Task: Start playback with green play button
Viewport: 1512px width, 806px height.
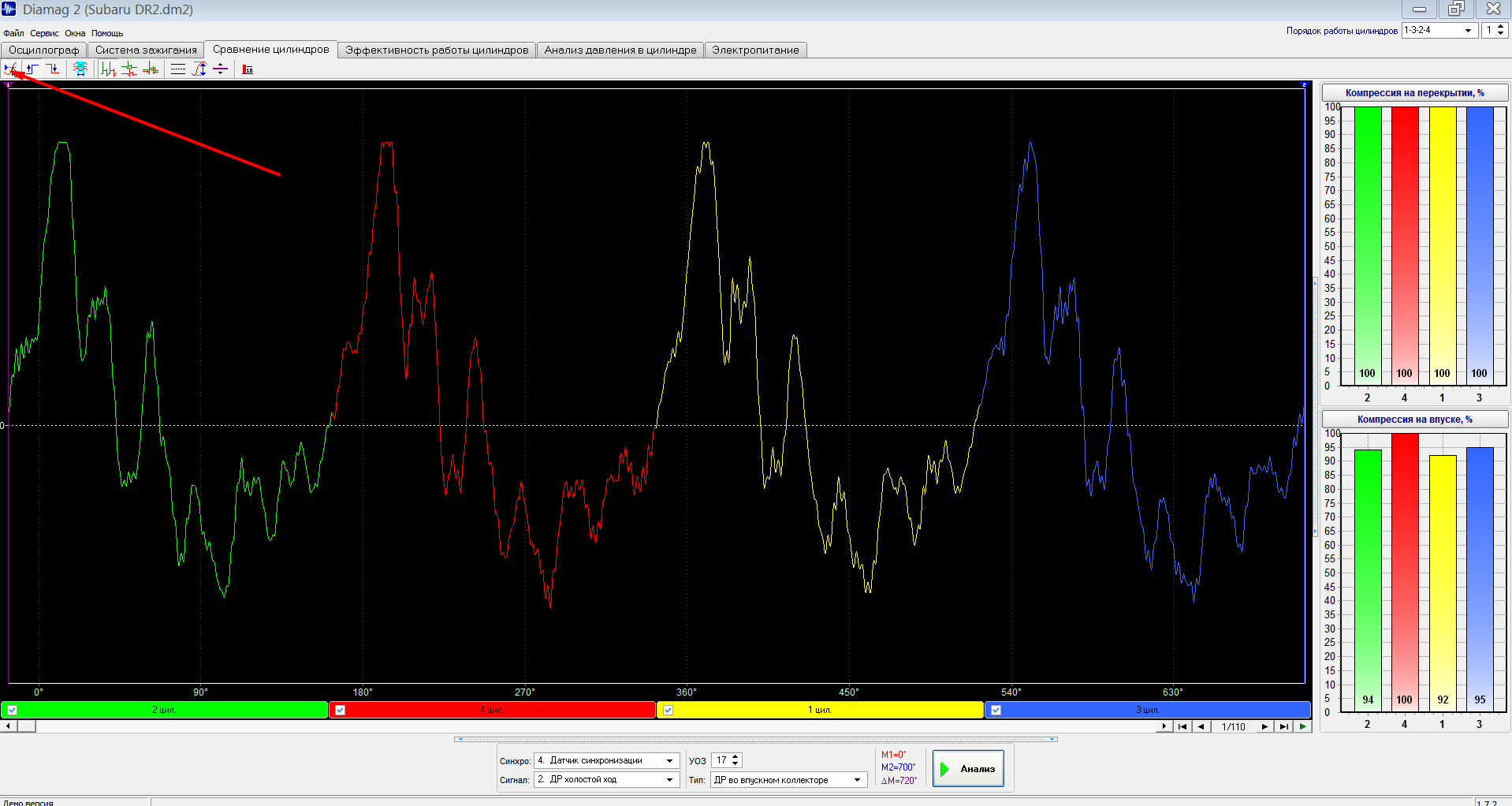Action: [x=1302, y=726]
